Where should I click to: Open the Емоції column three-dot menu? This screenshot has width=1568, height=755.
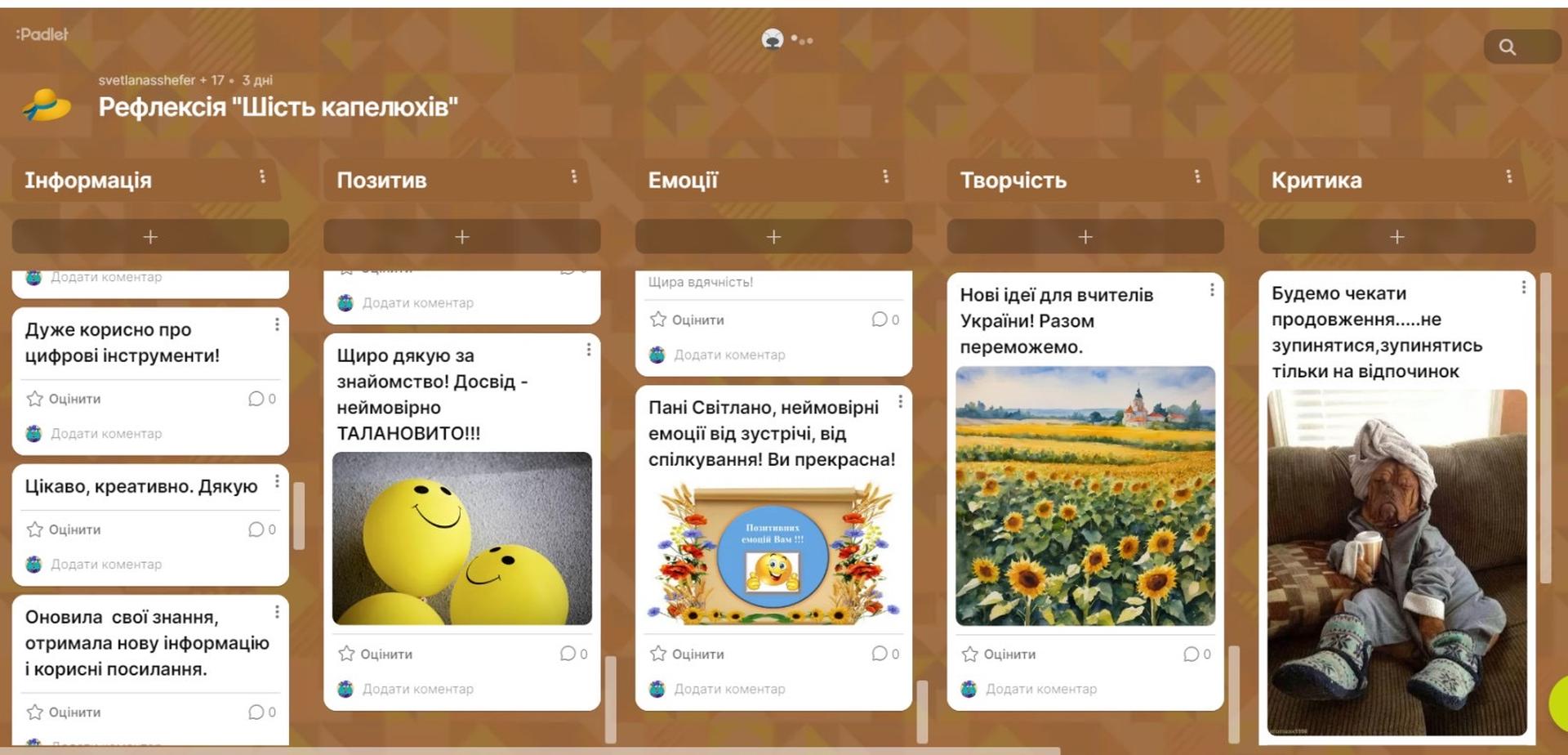click(885, 176)
